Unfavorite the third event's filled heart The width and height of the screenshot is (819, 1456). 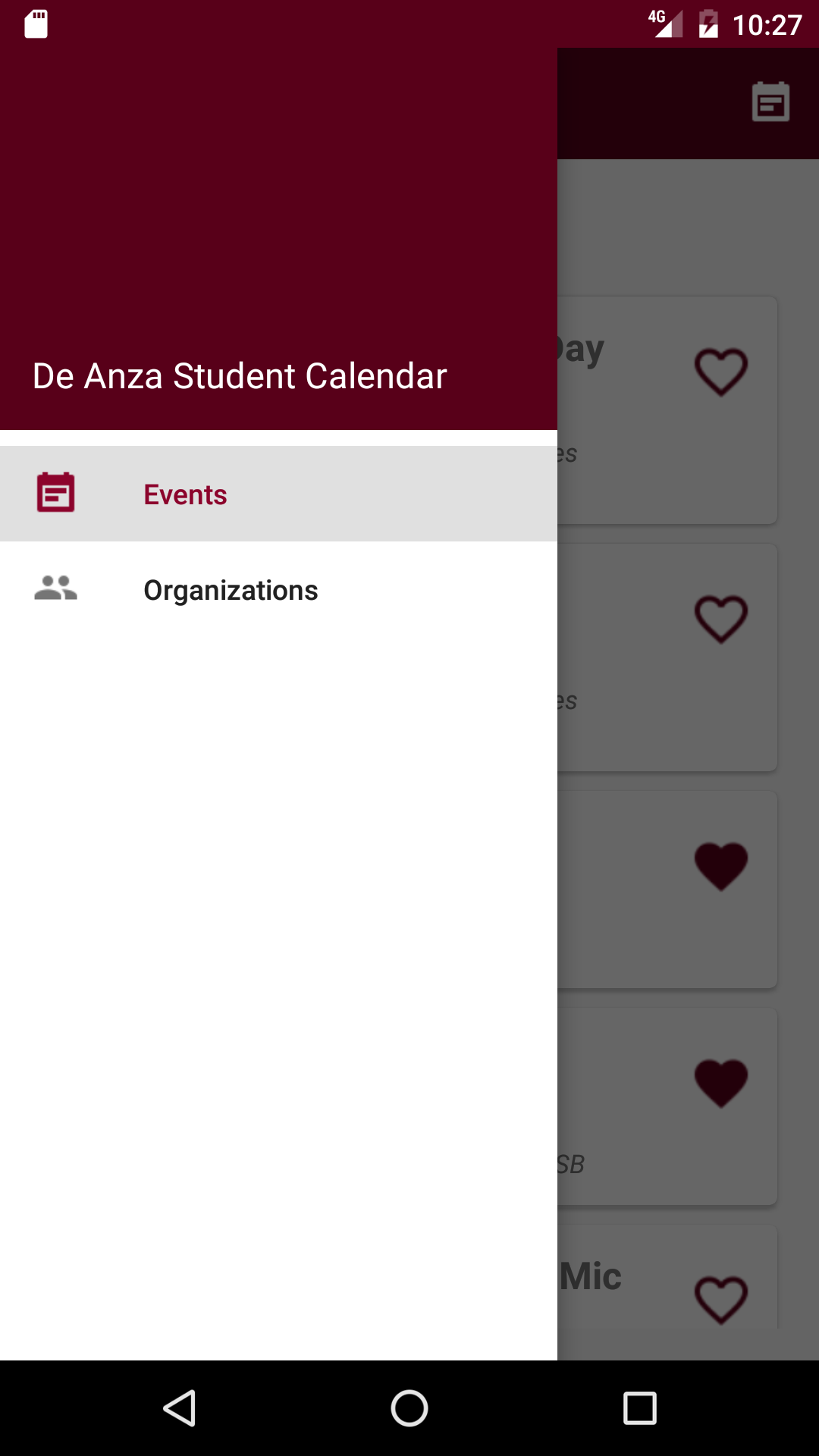[721, 865]
